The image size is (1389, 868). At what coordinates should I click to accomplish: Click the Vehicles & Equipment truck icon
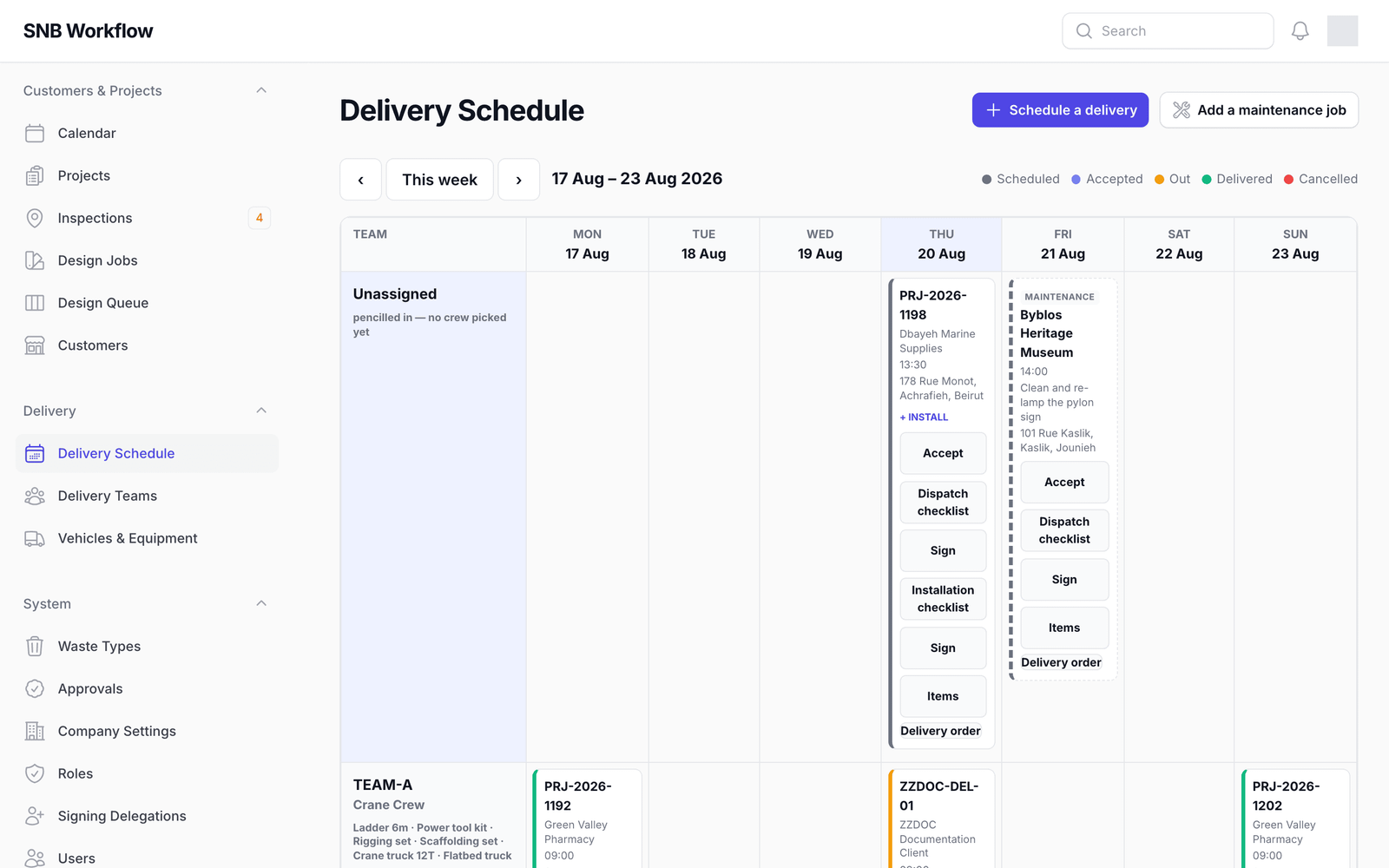(35, 538)
